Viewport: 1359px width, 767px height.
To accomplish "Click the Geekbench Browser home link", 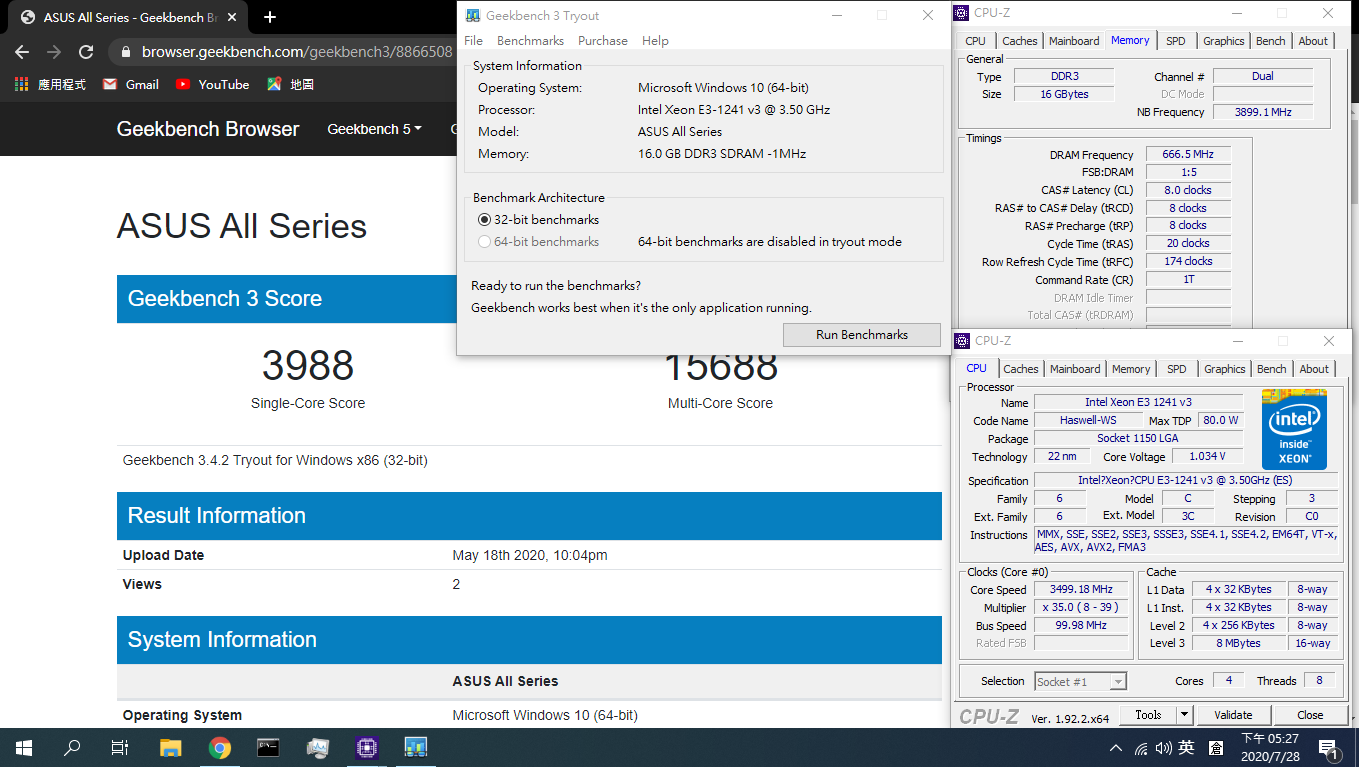I will [208, 129].
